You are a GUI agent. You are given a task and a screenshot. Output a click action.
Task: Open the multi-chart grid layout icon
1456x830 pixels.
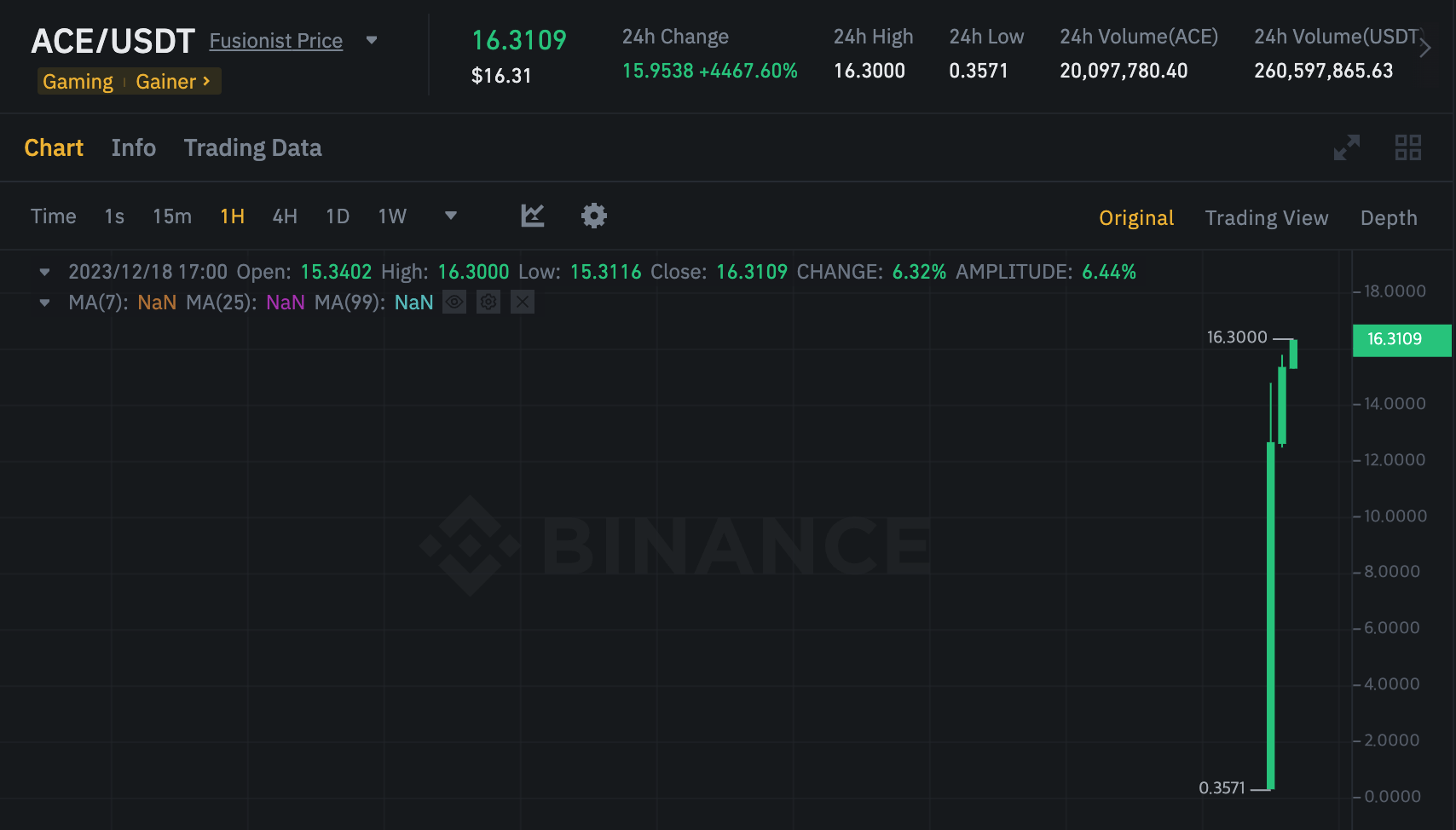point(1407,147)
